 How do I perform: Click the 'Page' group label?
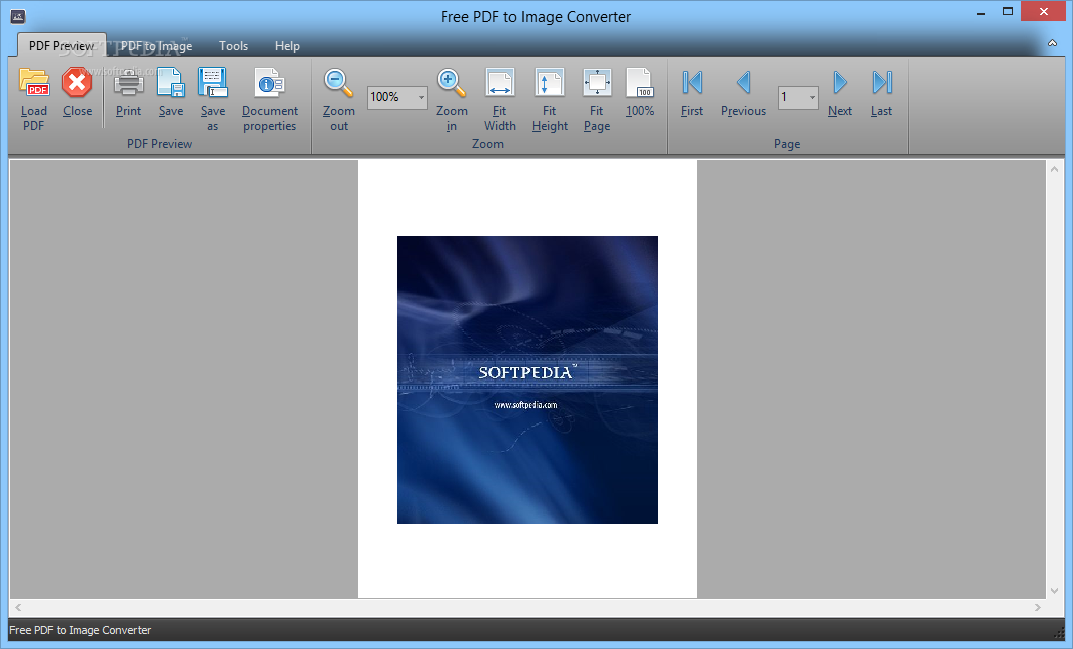pyautogui.click(x=787, y=144)
